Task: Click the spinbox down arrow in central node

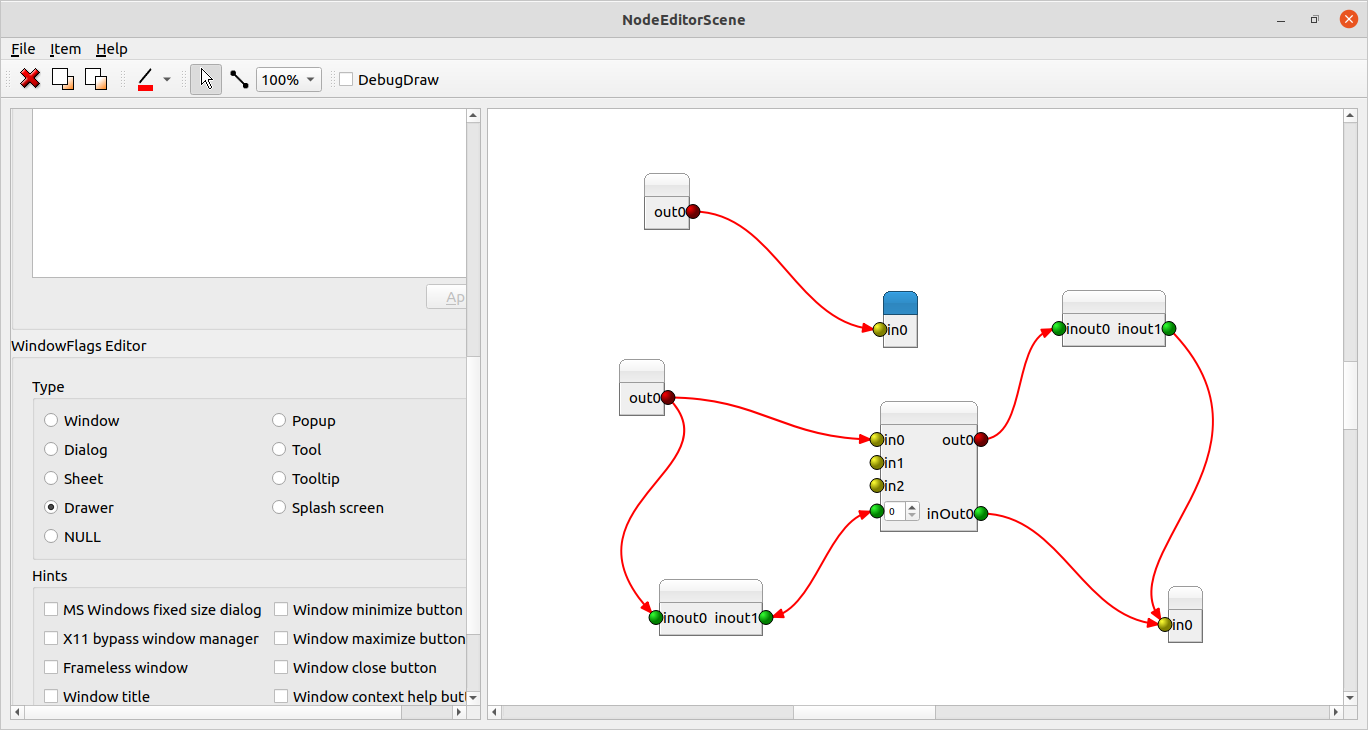Action: tap(912, 515)
